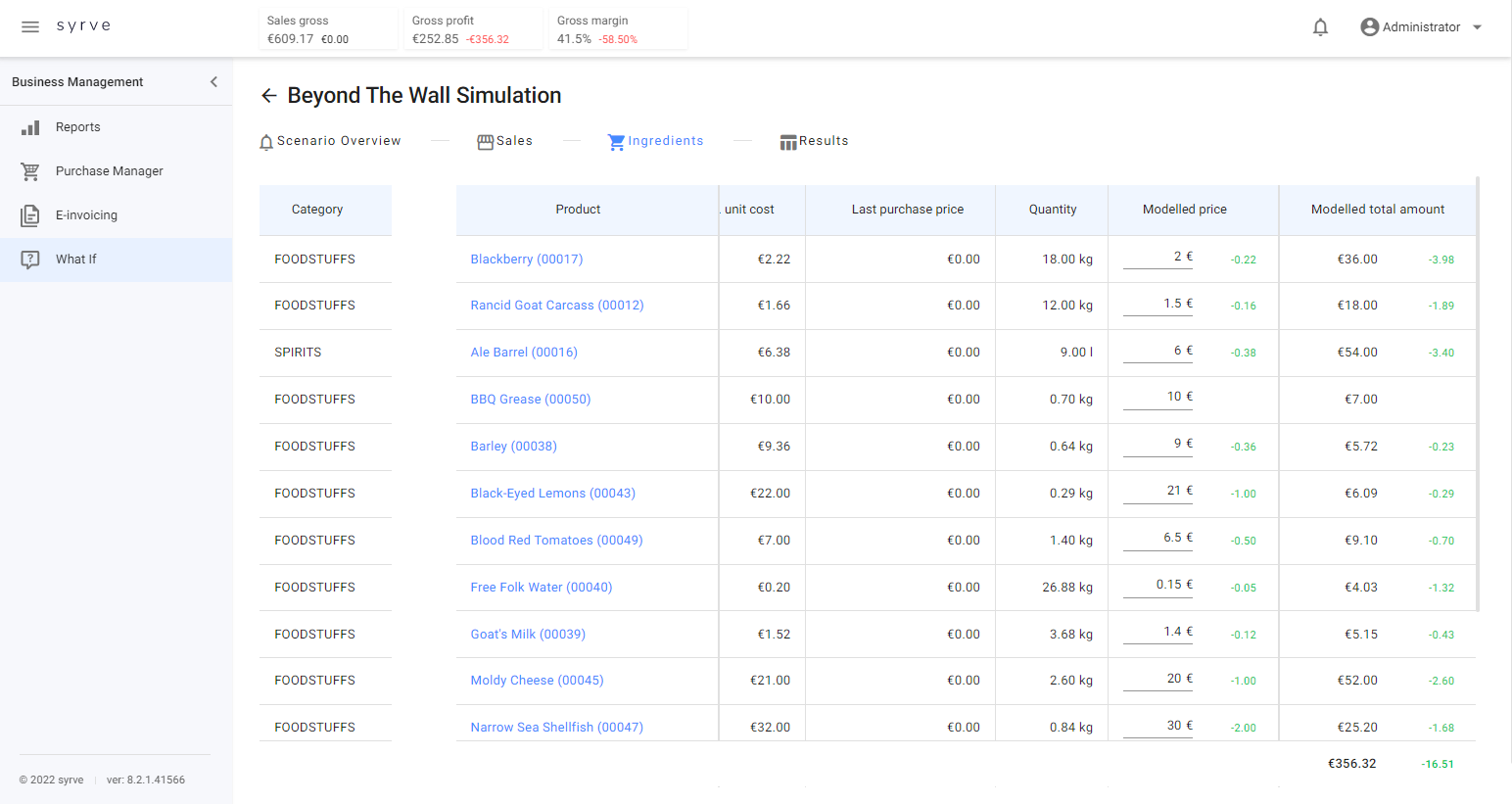Click the E-invoicing document icon
Image resolution: width=1512 pixels, height=804 pixels.
[30, 215]
